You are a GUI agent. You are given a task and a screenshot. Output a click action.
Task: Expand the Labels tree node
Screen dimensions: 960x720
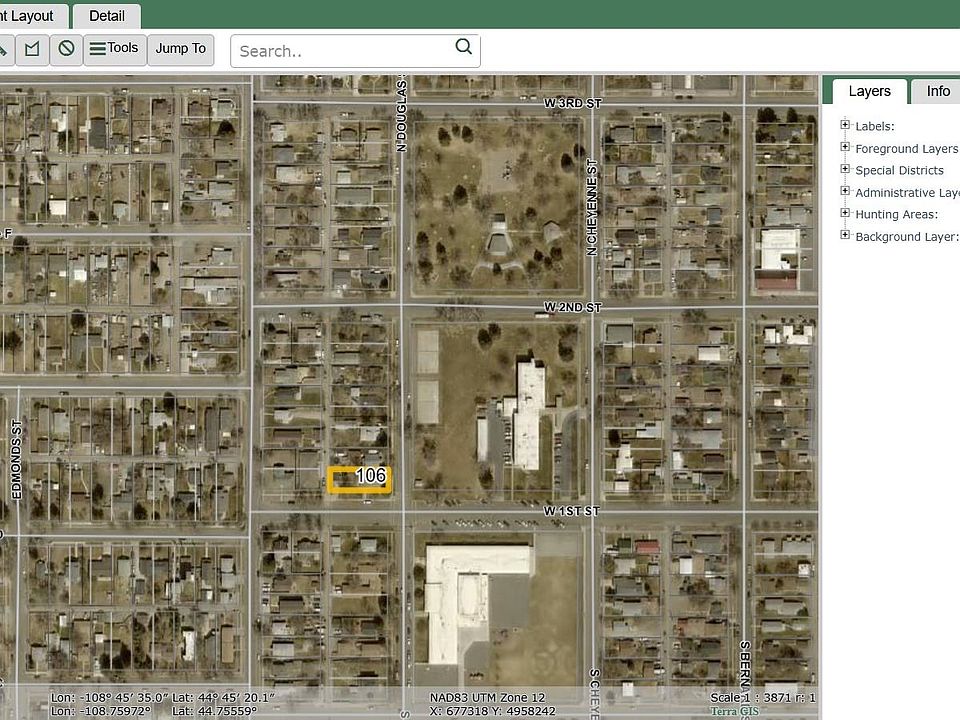click(845, 125)
